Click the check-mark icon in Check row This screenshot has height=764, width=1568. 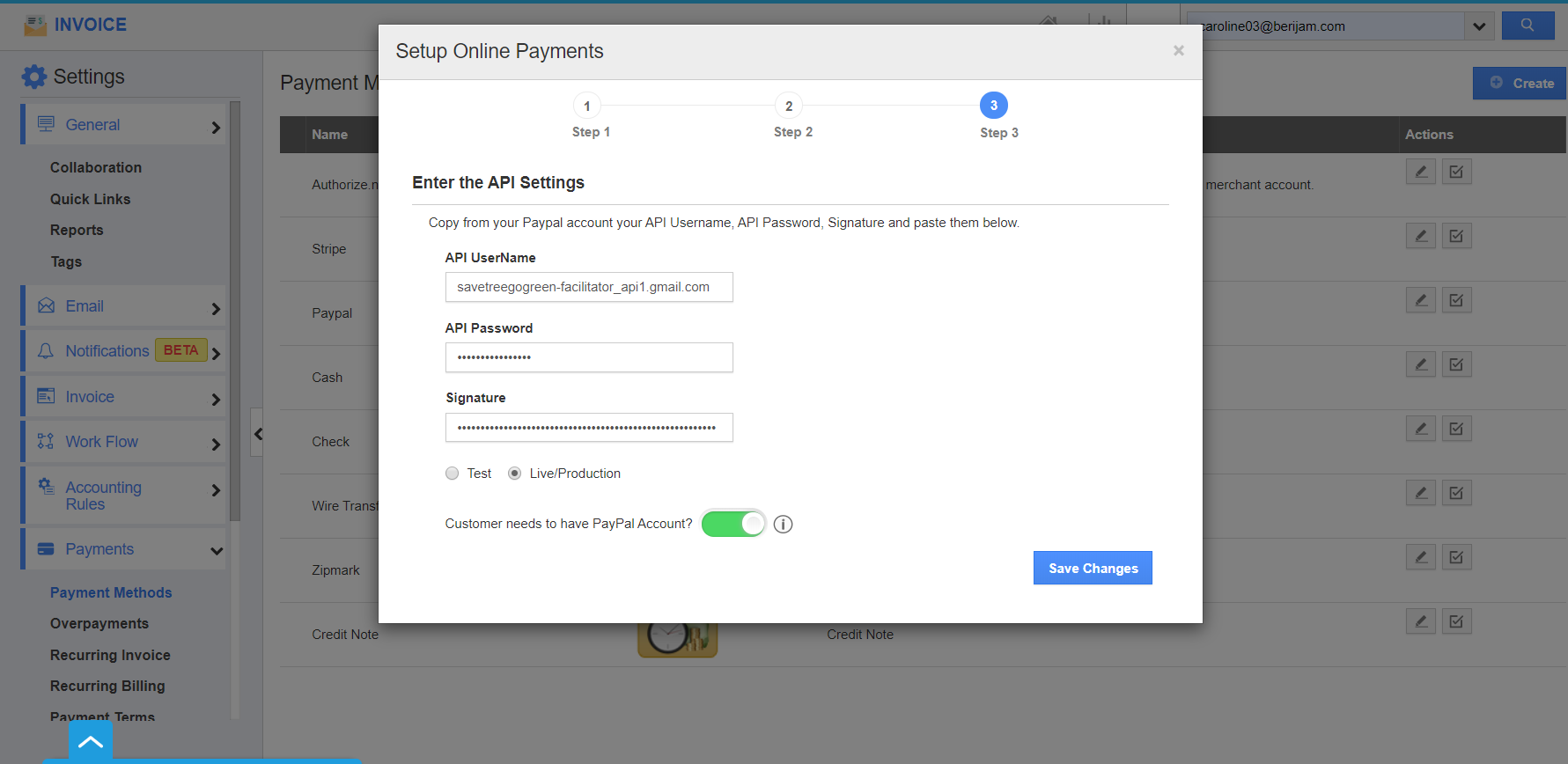click(1457, 429)
